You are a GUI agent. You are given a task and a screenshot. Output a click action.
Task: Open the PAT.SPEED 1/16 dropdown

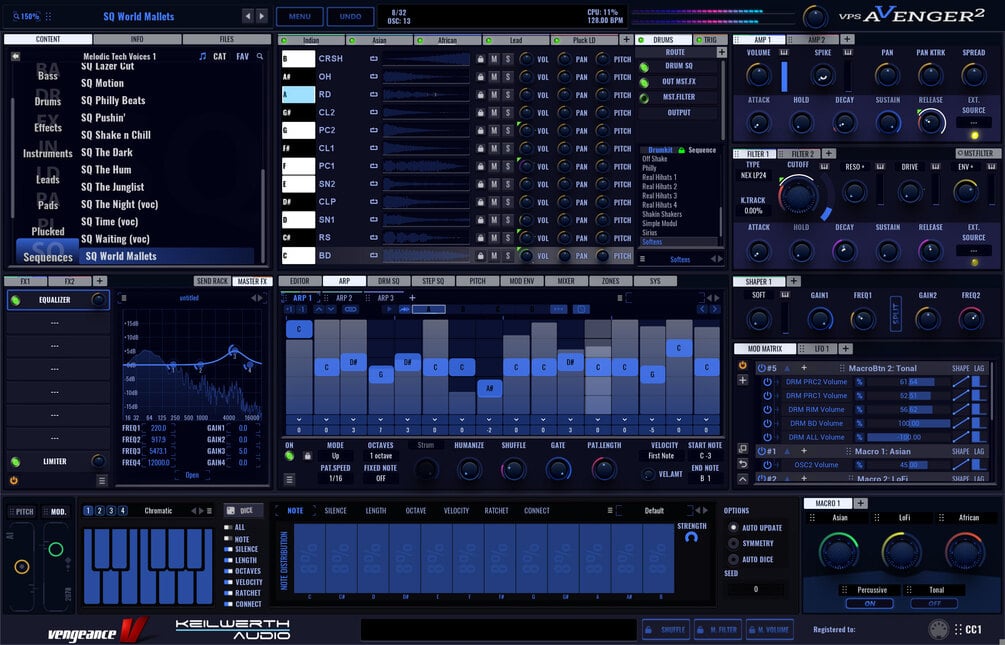(335, 478)
